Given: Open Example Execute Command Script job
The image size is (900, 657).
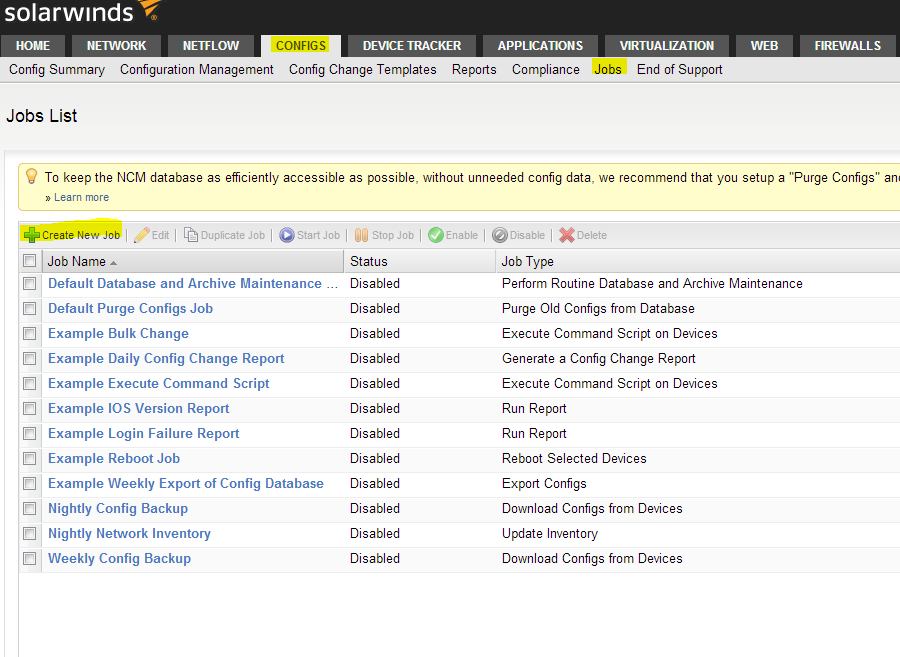Looking at the screenshot, I should 158,383.
